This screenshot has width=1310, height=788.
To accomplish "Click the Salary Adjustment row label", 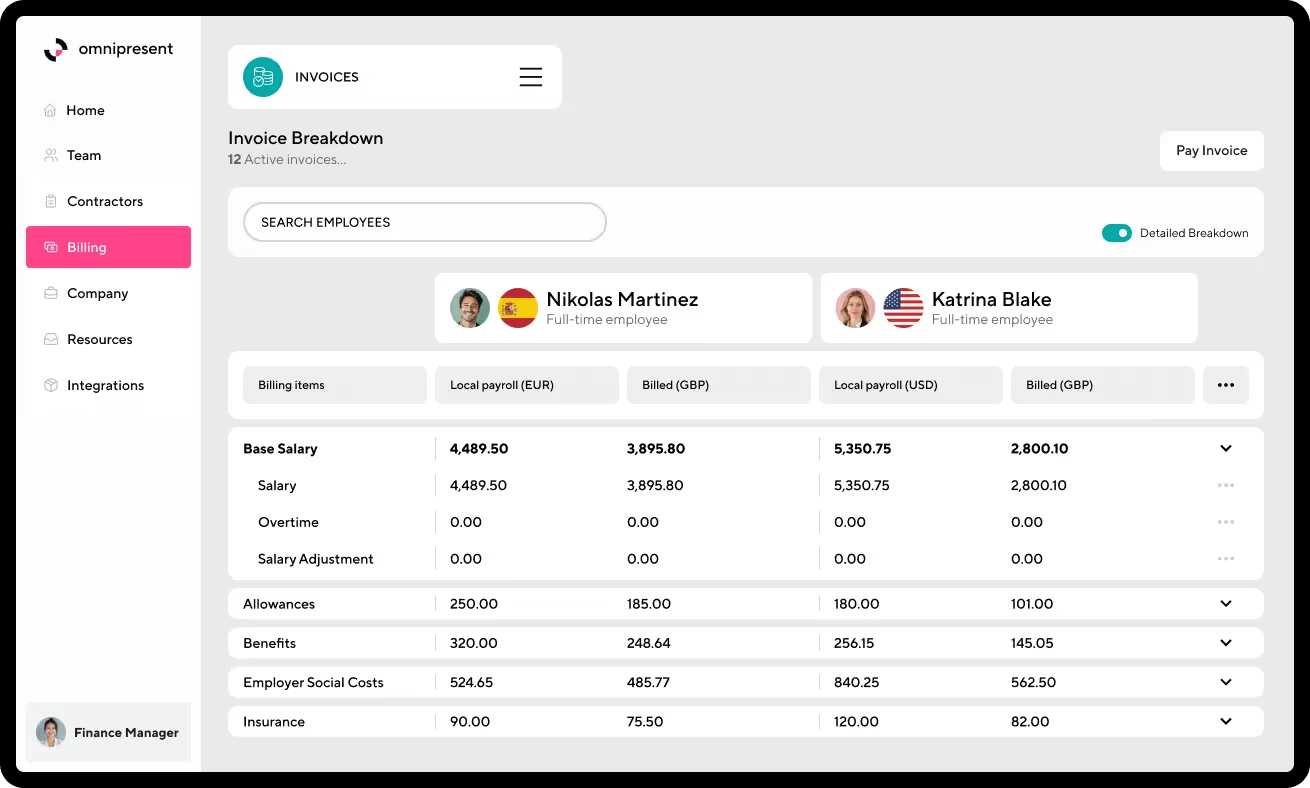I will click(315, 559).
